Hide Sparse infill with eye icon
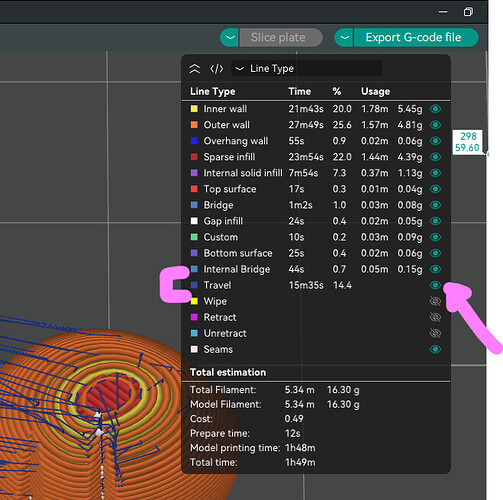The image size is (503, 500). [x=435, y=157]
